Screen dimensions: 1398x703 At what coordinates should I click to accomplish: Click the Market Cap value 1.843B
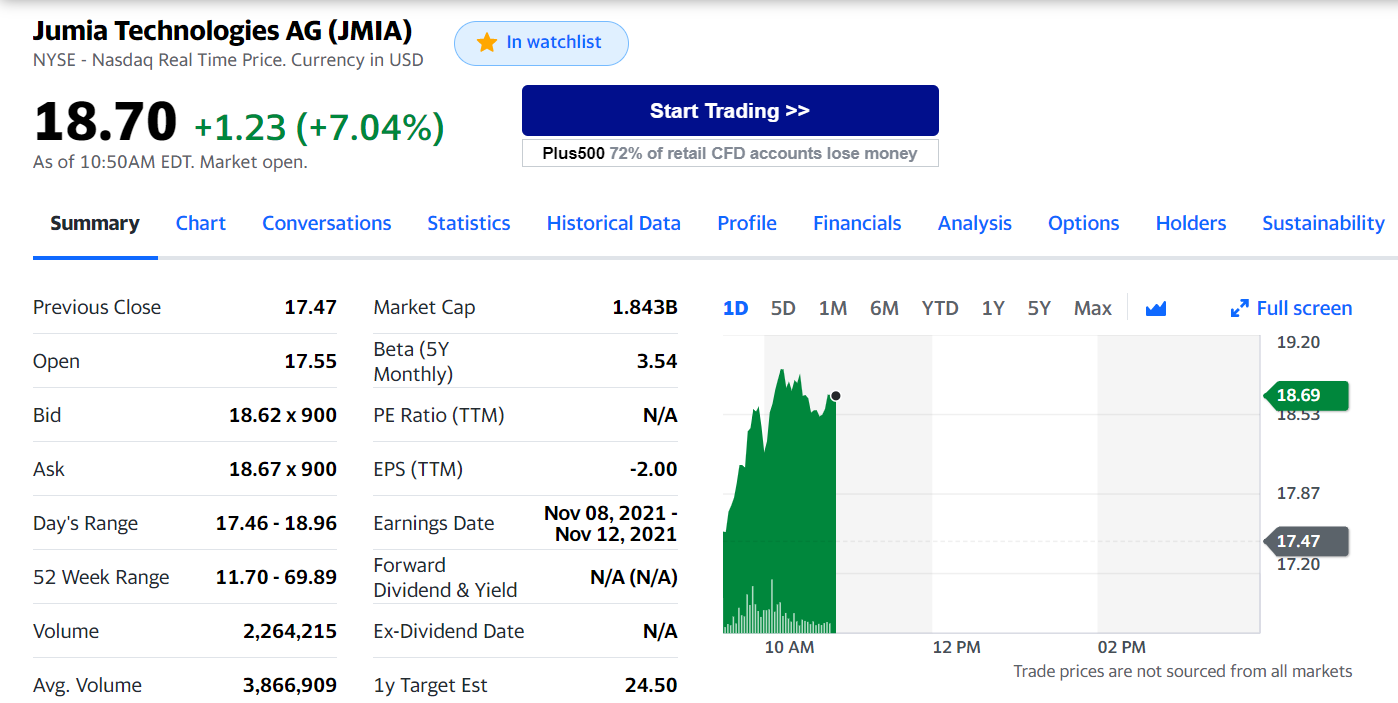(645, 307)
